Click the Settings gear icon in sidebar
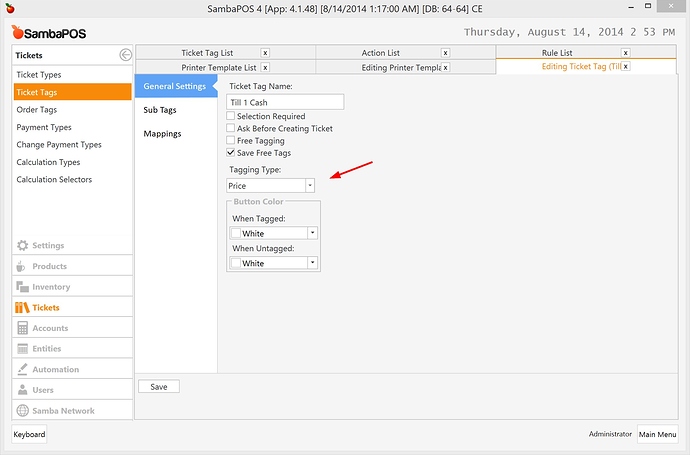Screen dimensions: 690x455 pyautogui.click(x=22, y=246)
